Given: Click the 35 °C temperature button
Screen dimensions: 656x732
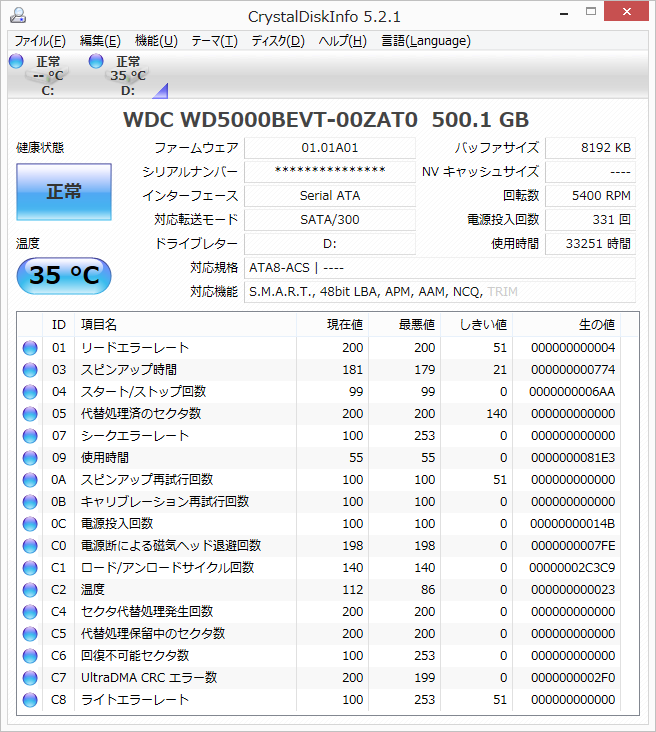Looking at the screenshot, I should click(64, 275).
